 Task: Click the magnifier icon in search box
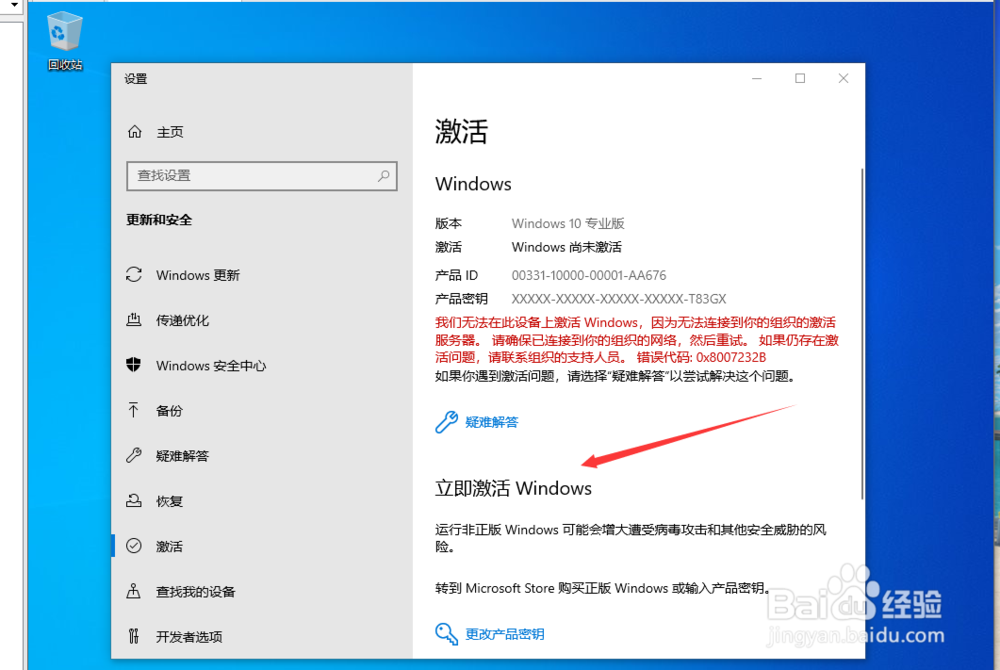point(383,175)
